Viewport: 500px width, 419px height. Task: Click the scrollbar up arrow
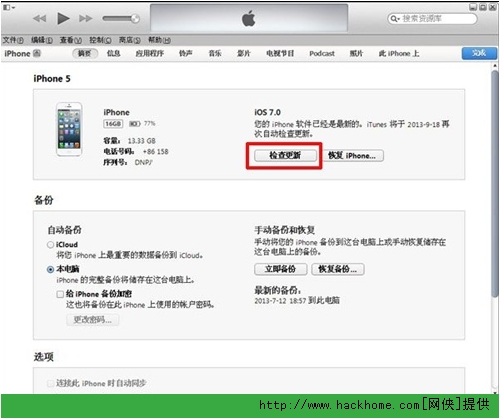495,66
